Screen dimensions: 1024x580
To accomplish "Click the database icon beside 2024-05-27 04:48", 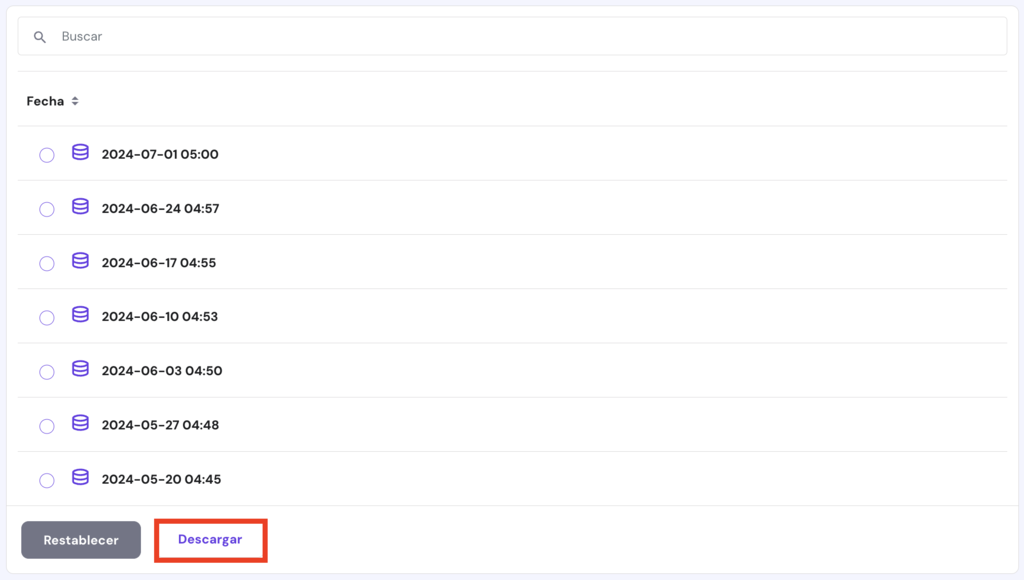I will (x=80, y=425).
